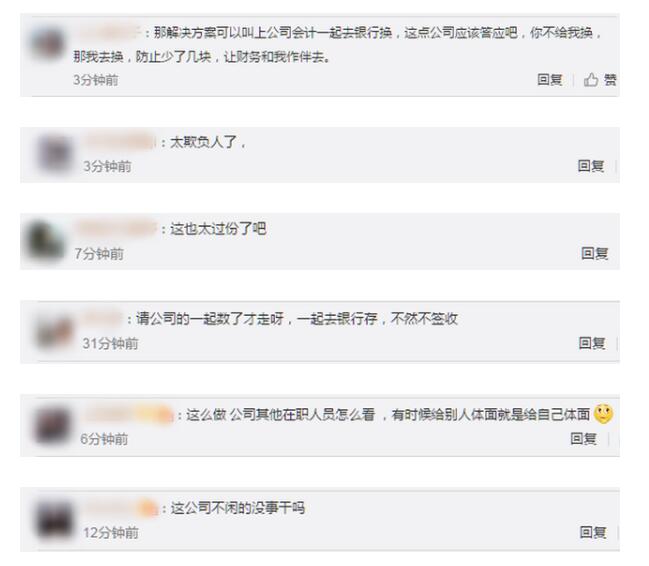Open avatar of first commenter about 公司会计
Screen dimensions: 649x566
pos(48,44)
